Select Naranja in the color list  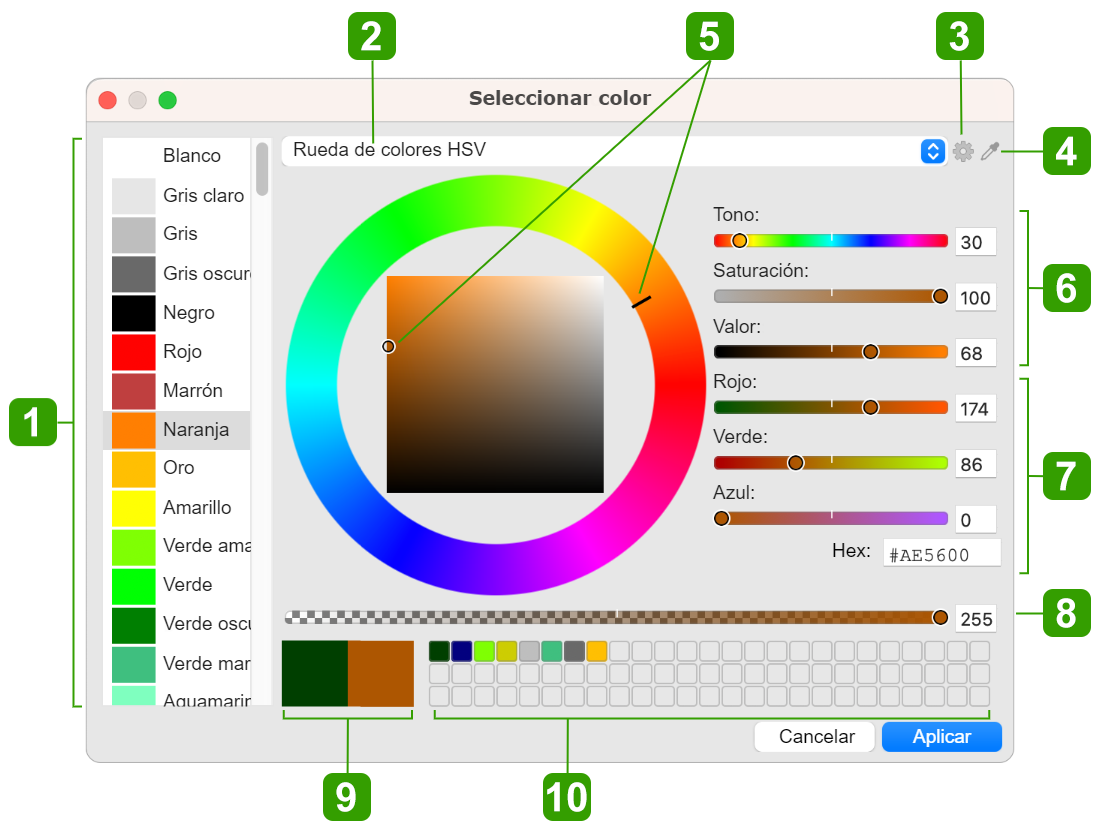177,430
